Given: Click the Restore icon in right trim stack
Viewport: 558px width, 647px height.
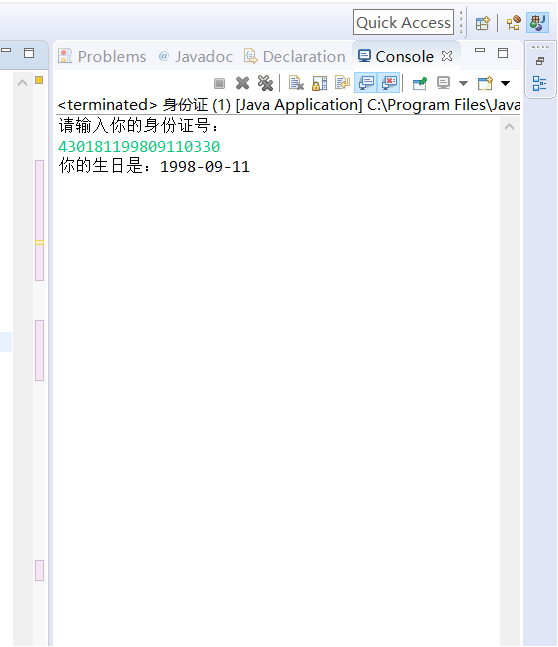Looking at the screenshot, I should coord(539,61).
